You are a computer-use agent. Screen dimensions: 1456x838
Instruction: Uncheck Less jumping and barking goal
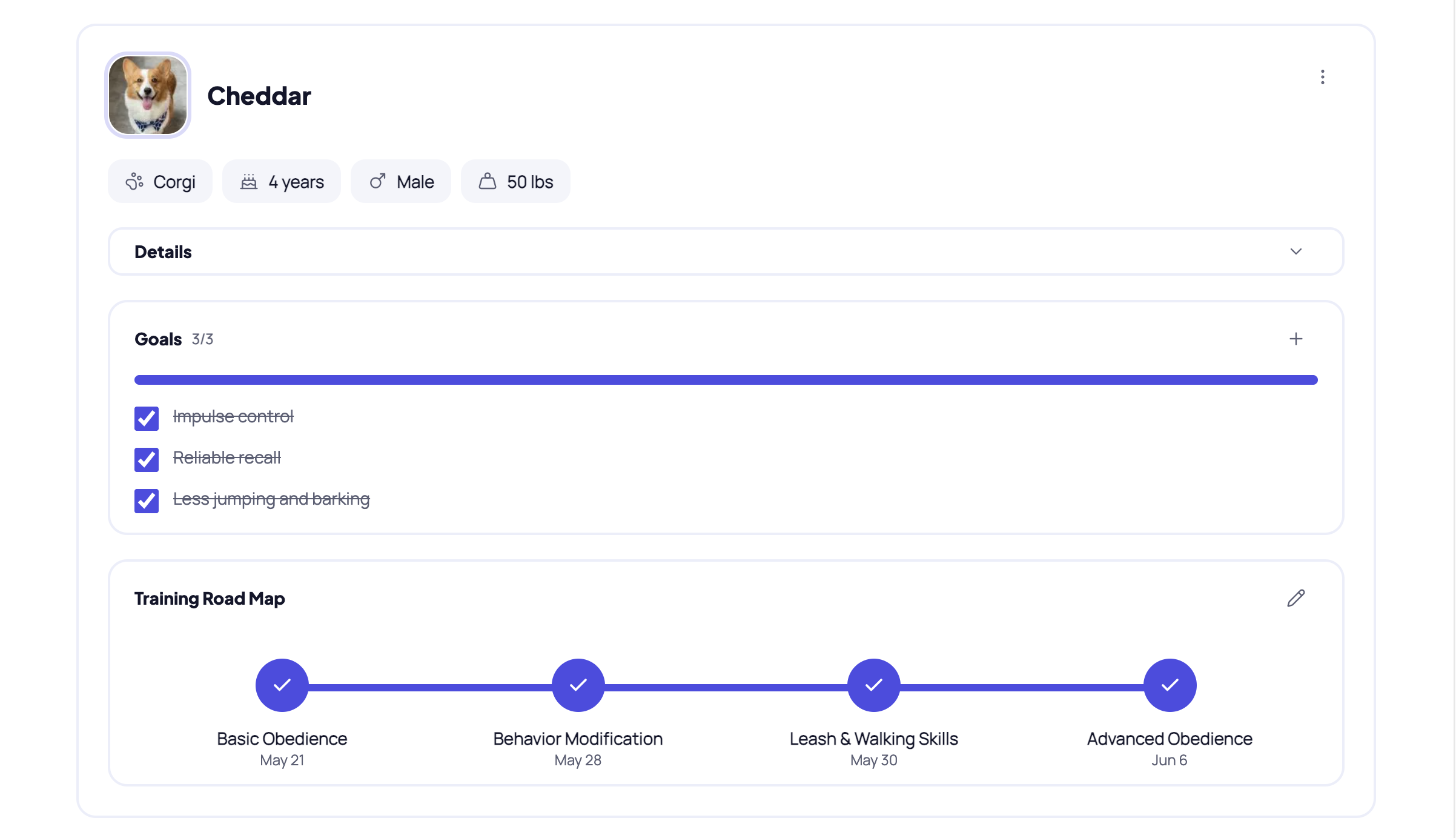point(147,500)
